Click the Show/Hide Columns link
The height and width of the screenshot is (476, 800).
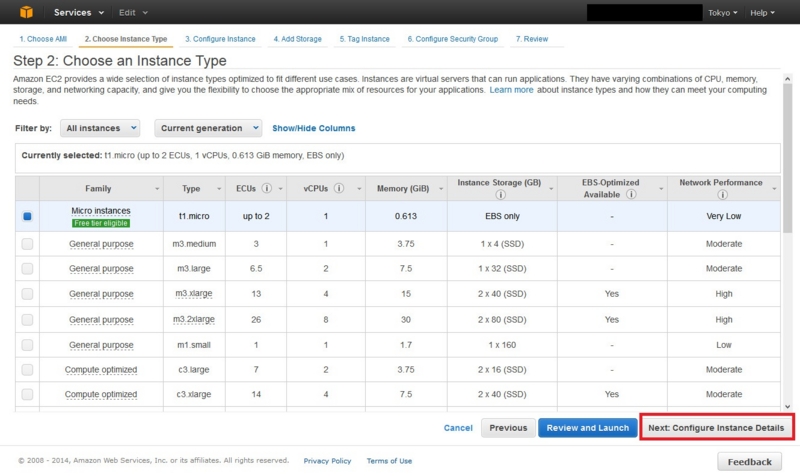(x=314, y=128)
